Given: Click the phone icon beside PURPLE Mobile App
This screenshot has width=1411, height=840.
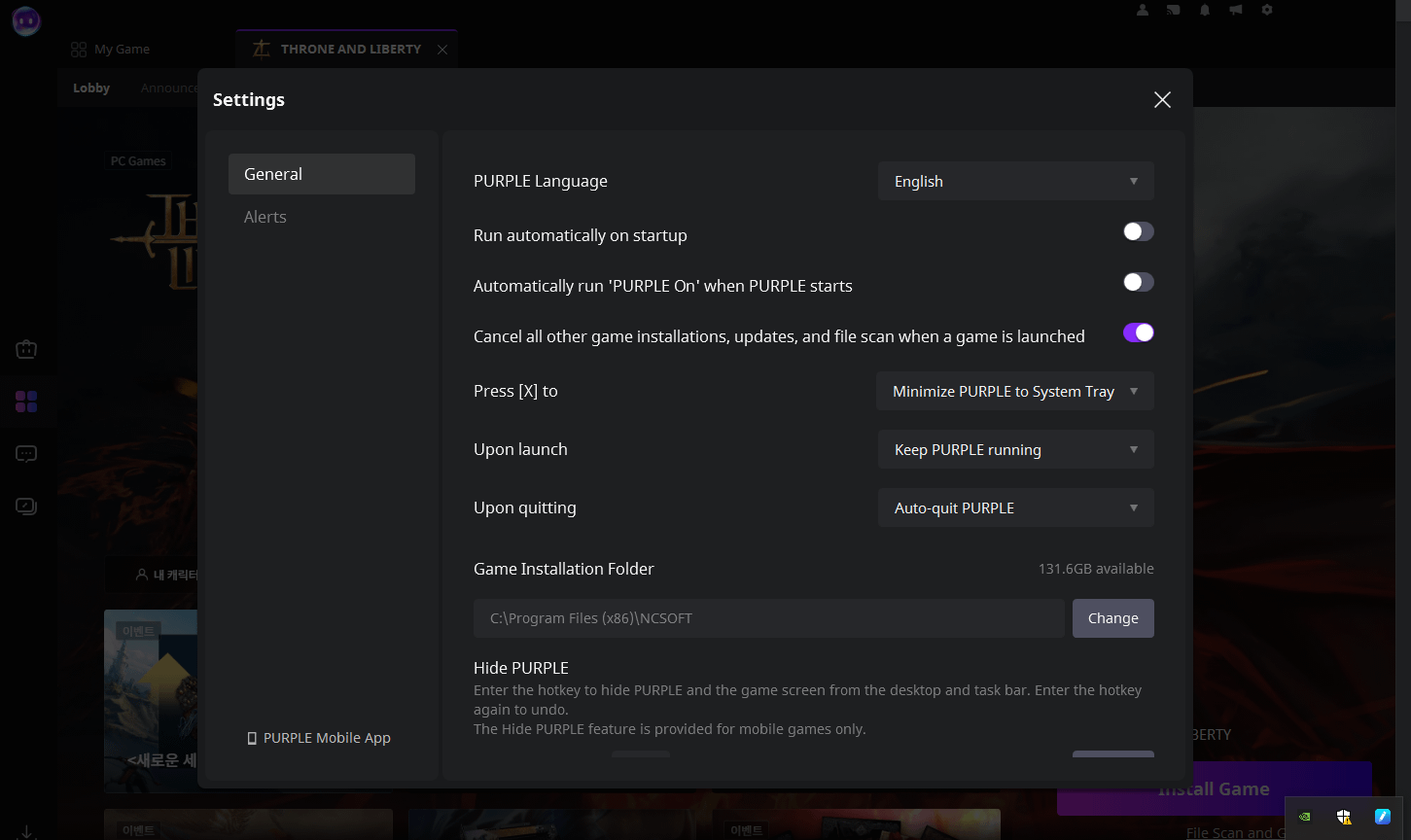Looking at the screenshot, I should click(x=253, y=738).
